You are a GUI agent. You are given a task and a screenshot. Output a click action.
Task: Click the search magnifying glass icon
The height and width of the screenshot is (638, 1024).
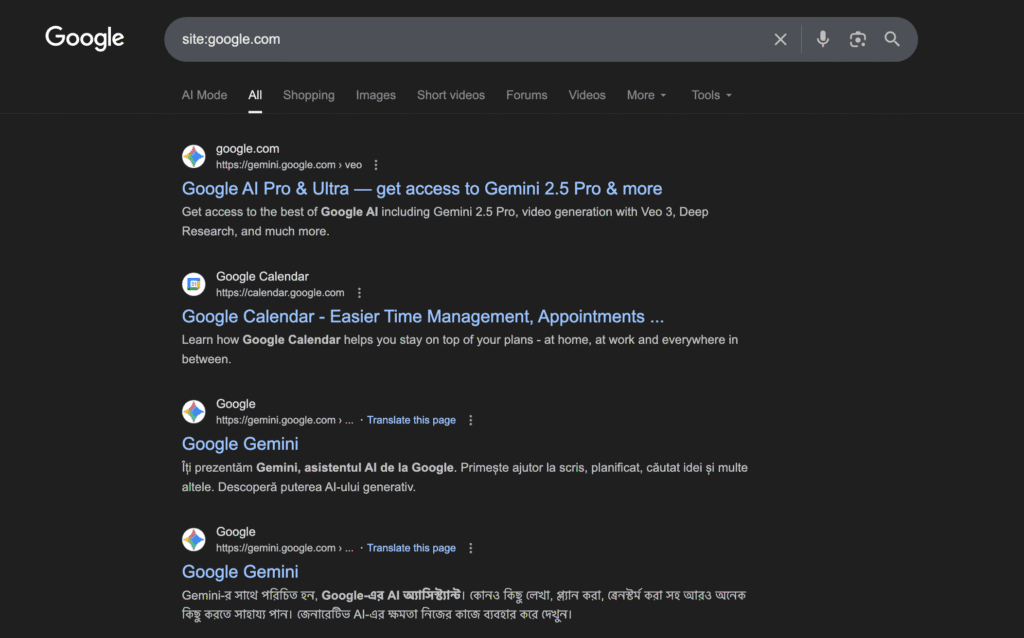[892, 39]
